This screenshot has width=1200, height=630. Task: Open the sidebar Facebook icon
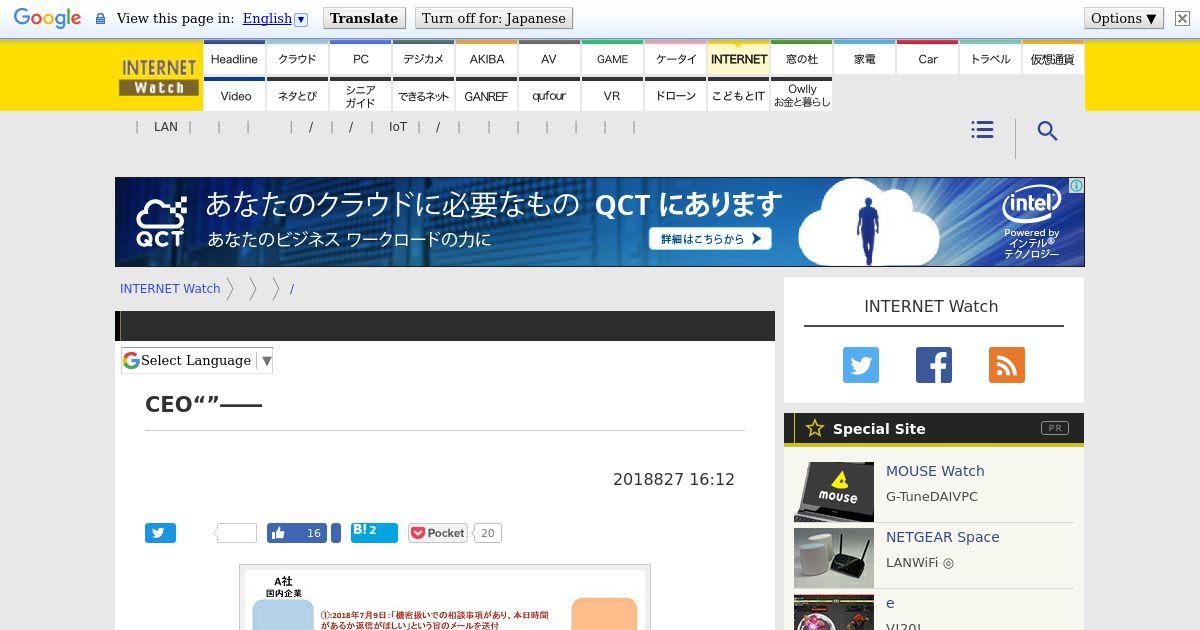click(x=934, y=365)
